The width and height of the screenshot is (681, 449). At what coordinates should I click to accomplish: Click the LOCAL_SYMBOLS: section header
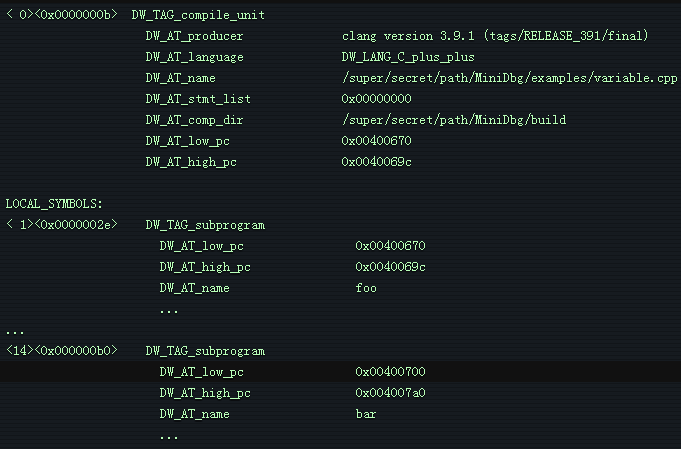[54, 204]
